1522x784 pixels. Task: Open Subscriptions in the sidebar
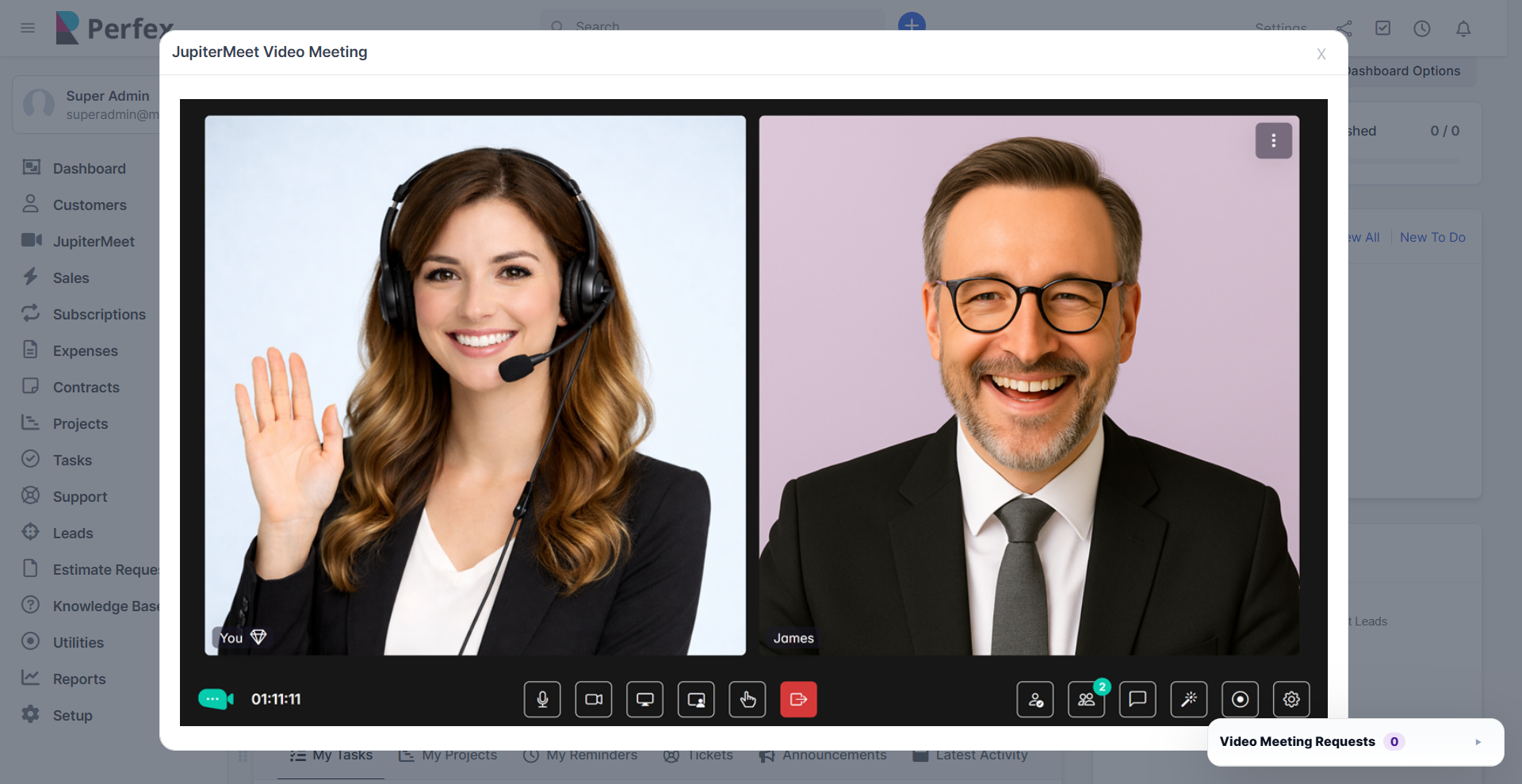[99, 314]
